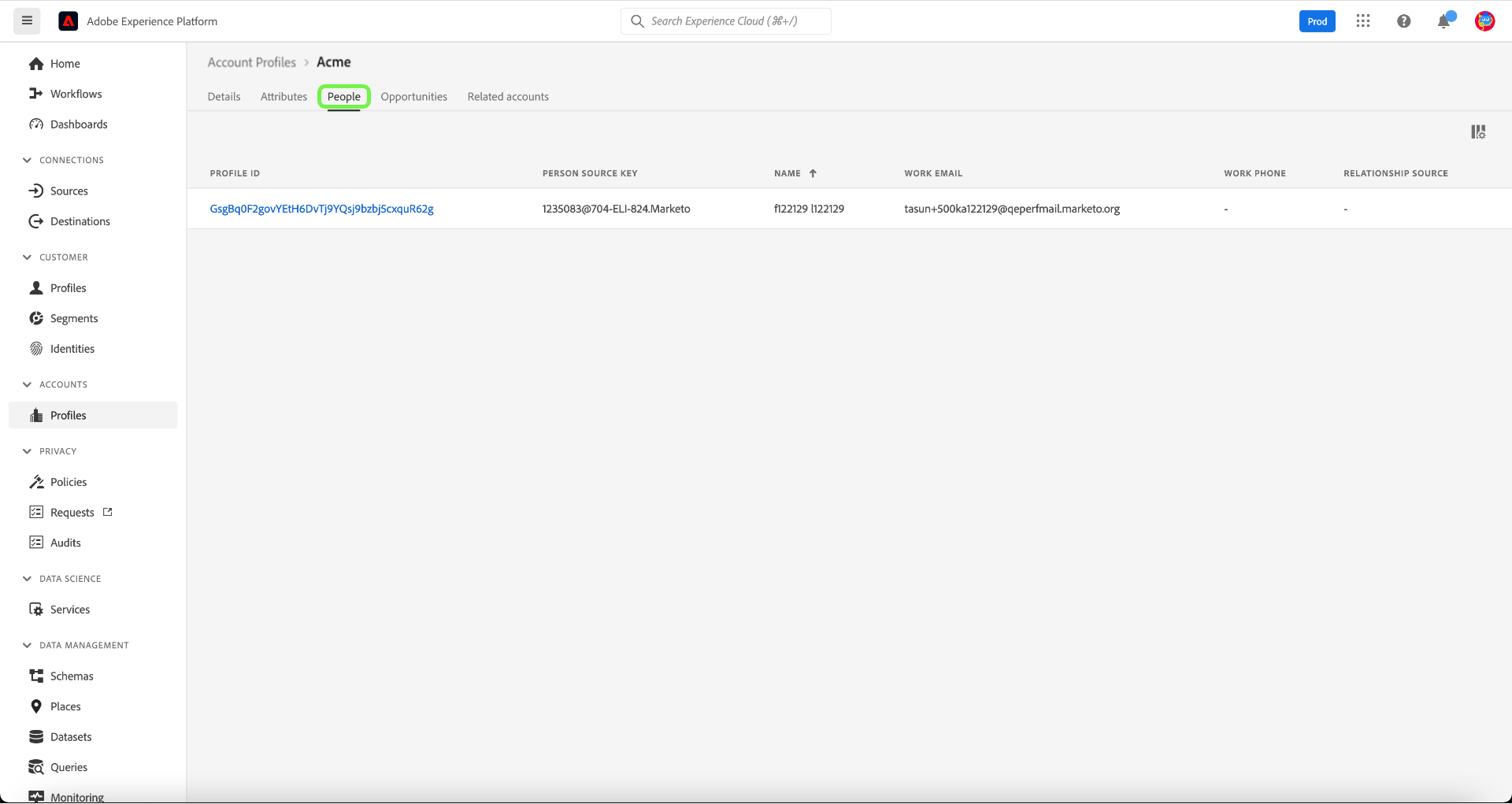
Task: Collapse the Customer section
Action: click(27, 258)
